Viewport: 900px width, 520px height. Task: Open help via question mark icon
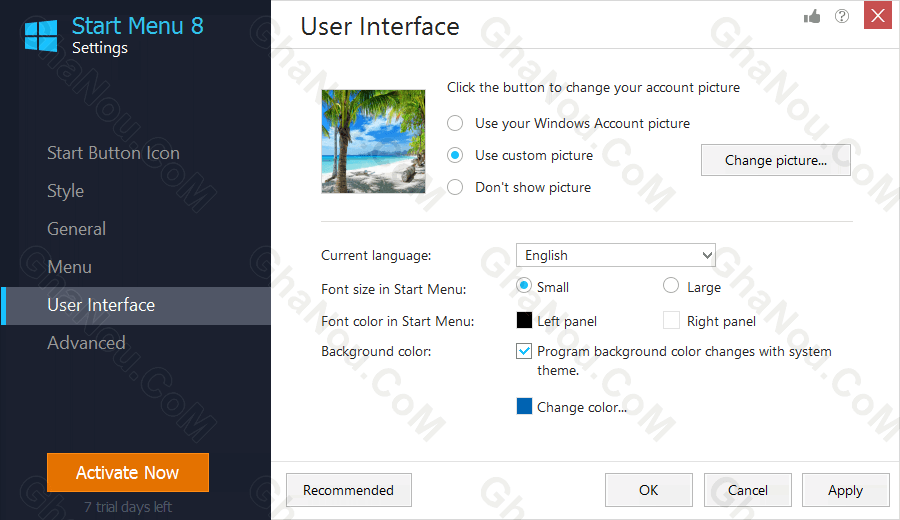tap(841, 16)
